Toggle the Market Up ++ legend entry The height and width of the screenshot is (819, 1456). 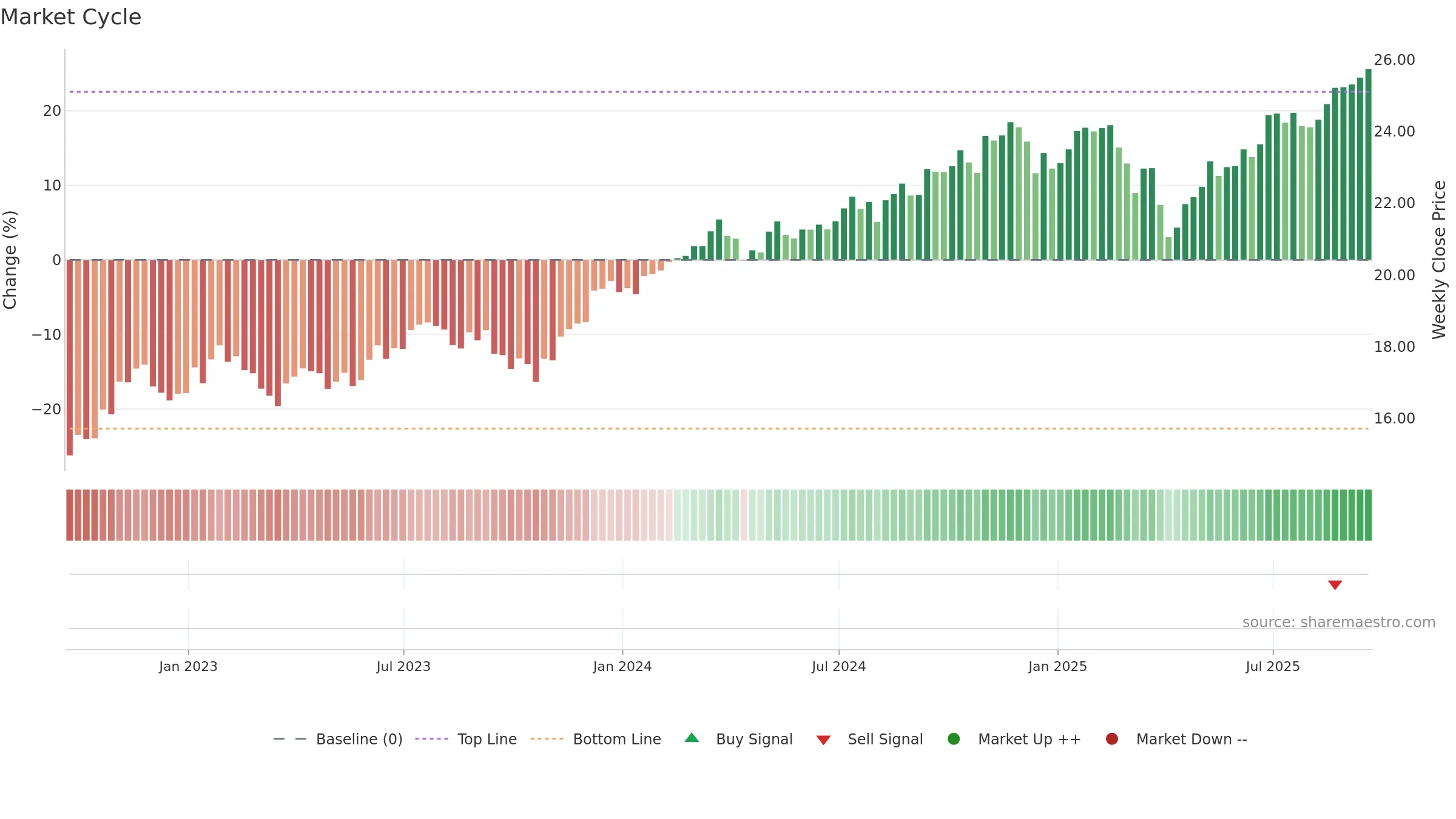(x=1014, y=739)
